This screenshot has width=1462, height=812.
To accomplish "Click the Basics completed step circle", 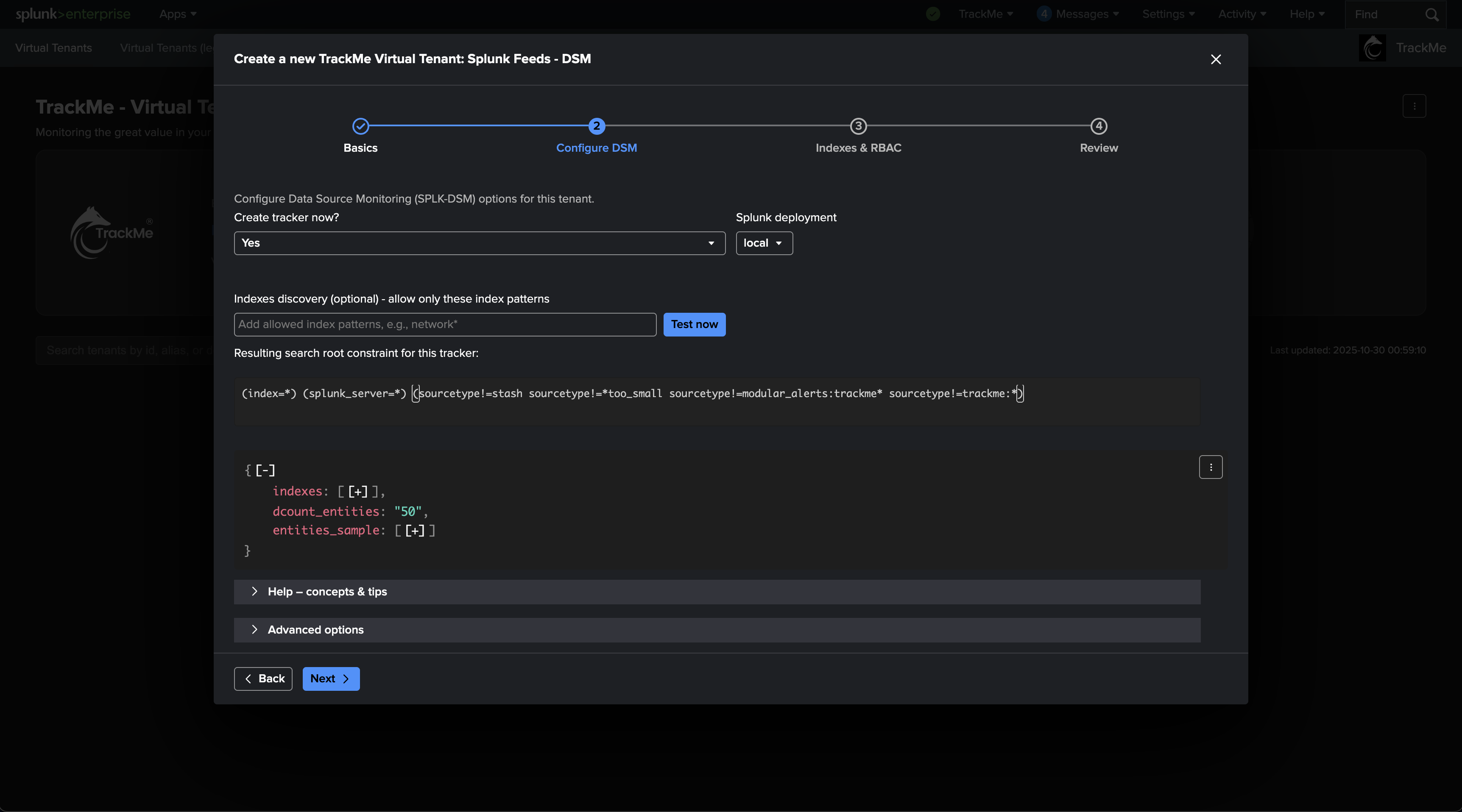I will click(360, 126).
